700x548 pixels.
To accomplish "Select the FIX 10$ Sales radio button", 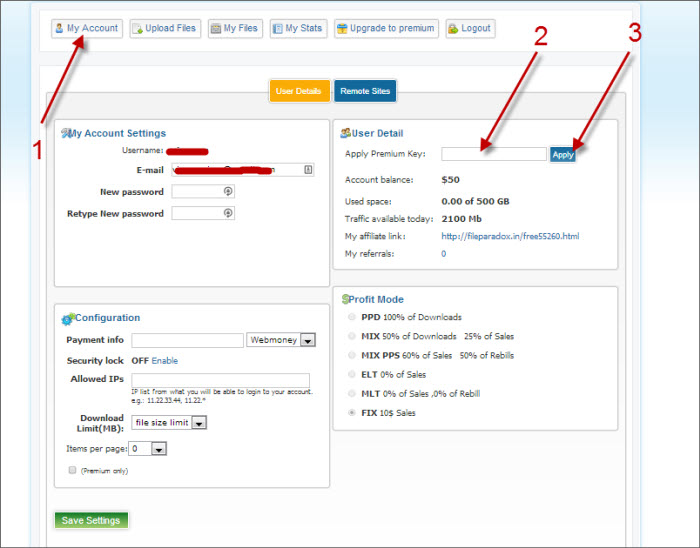I will [351, 412].
